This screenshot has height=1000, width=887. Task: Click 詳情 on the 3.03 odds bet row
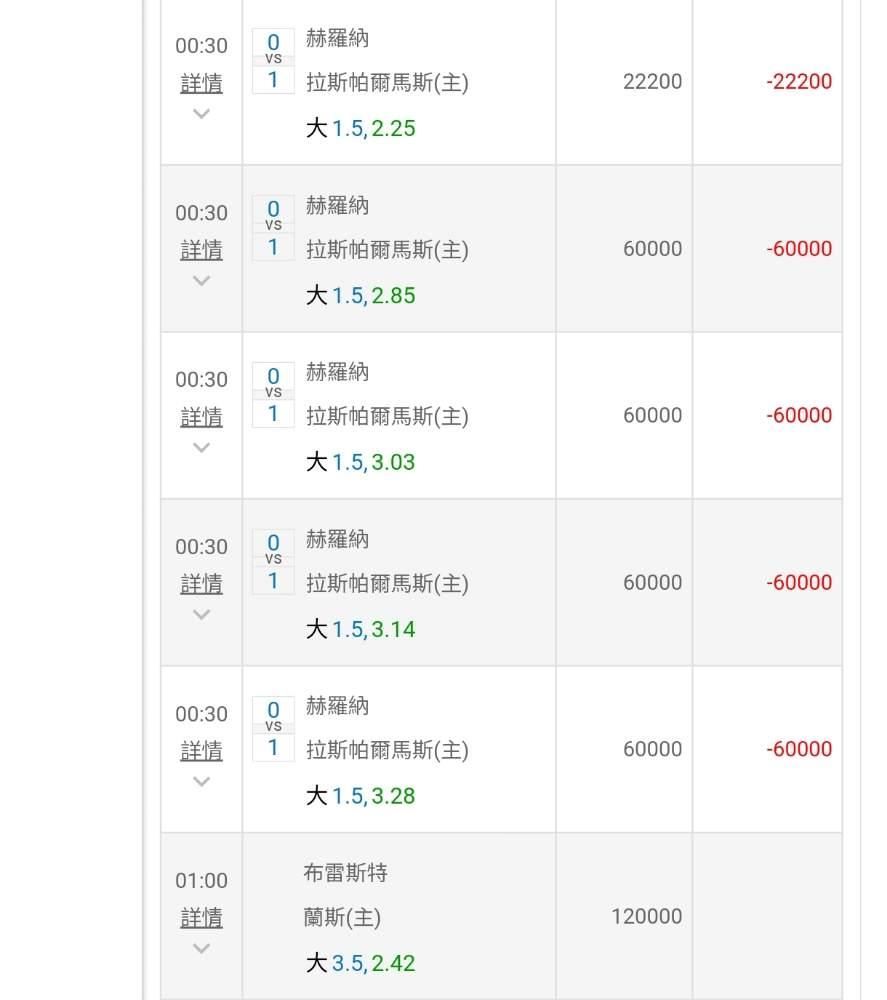tap(201, 417)
